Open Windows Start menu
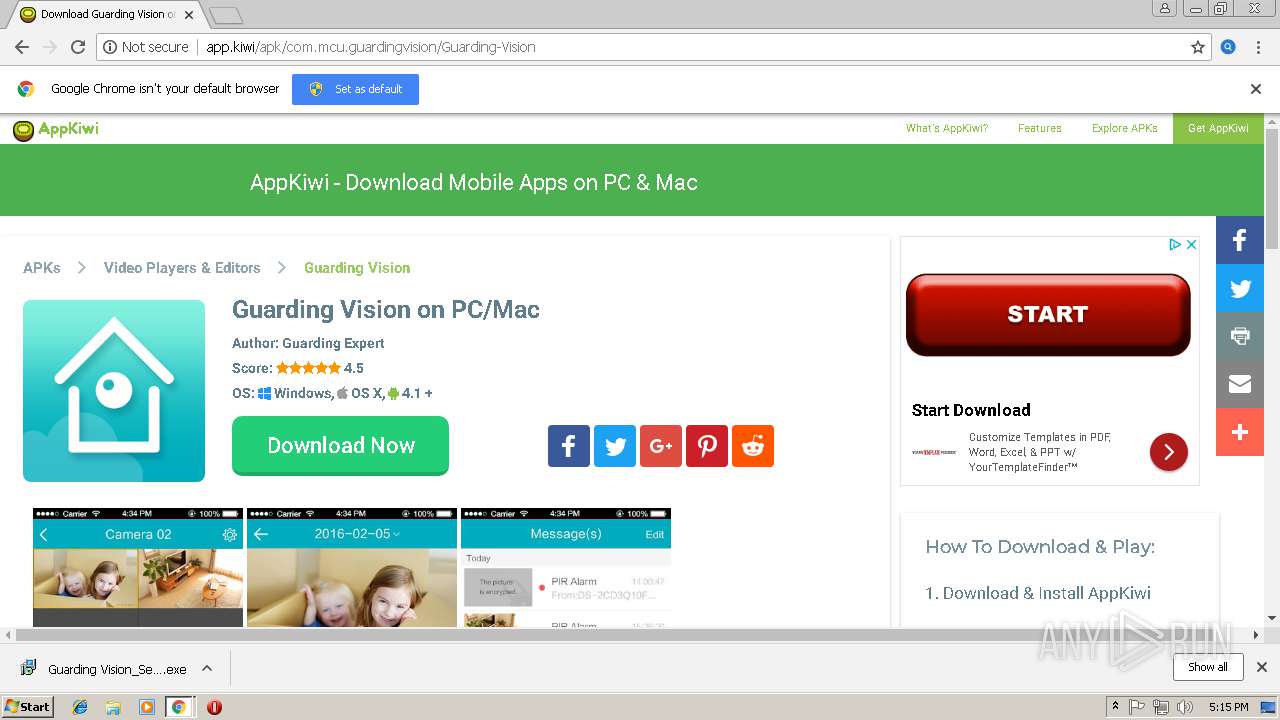The image size is (1280, 720). 28,707
